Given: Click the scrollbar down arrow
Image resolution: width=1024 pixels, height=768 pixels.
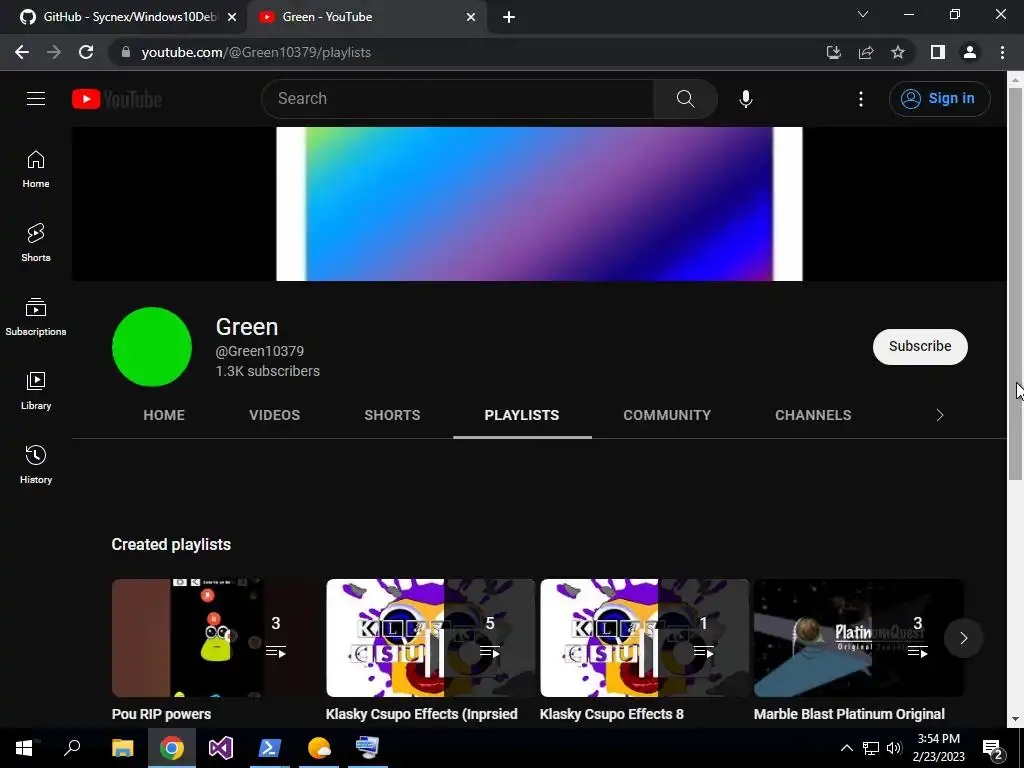Looking at the screenshot, I should (x=1015, y=719).
